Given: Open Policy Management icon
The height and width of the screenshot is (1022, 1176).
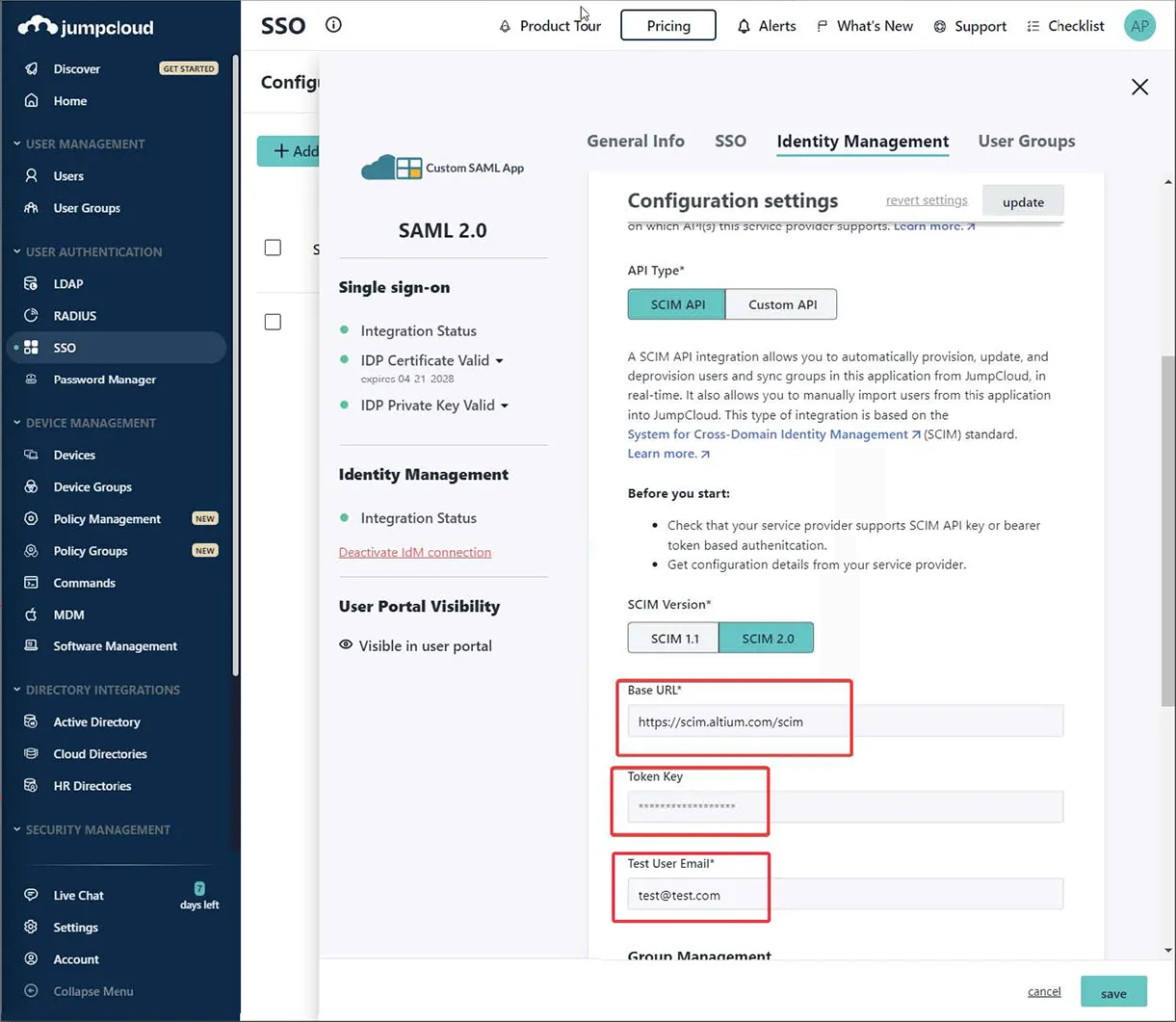Looking at the screenshot, I should (x=32, y=518).
